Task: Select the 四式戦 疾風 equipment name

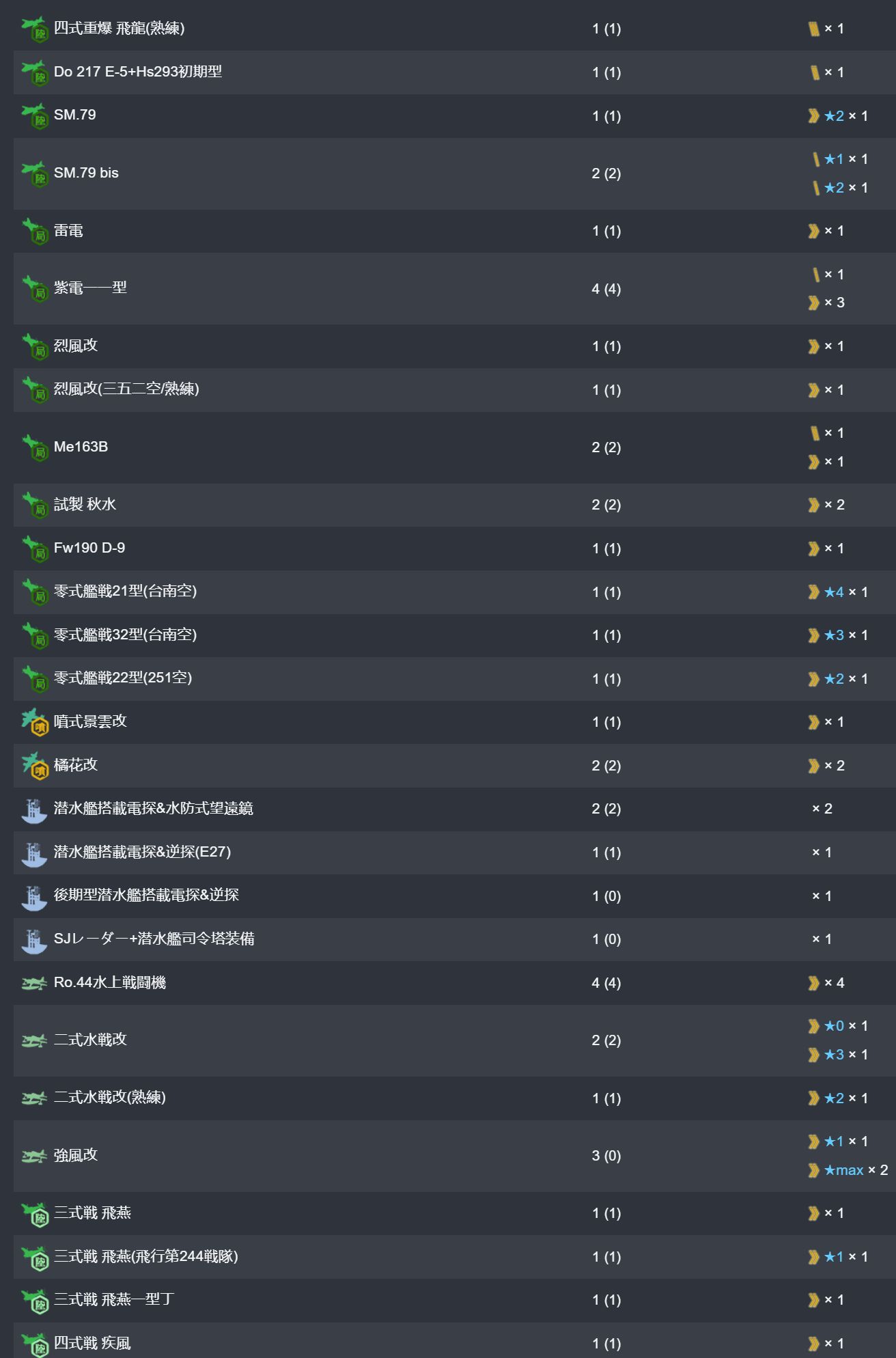Action: [92, 1343]
